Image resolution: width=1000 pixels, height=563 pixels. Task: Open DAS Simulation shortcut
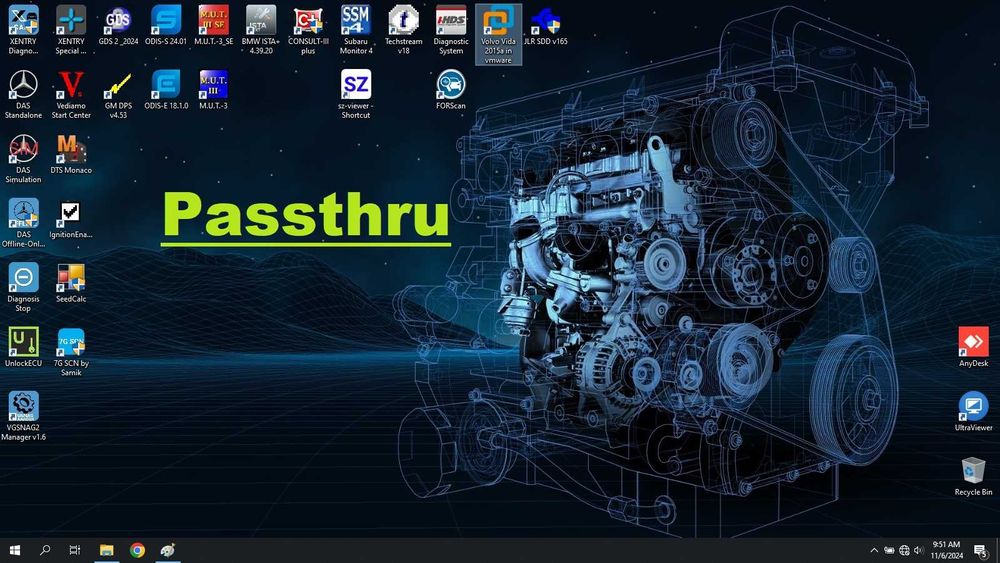click(x=23, y=158)
